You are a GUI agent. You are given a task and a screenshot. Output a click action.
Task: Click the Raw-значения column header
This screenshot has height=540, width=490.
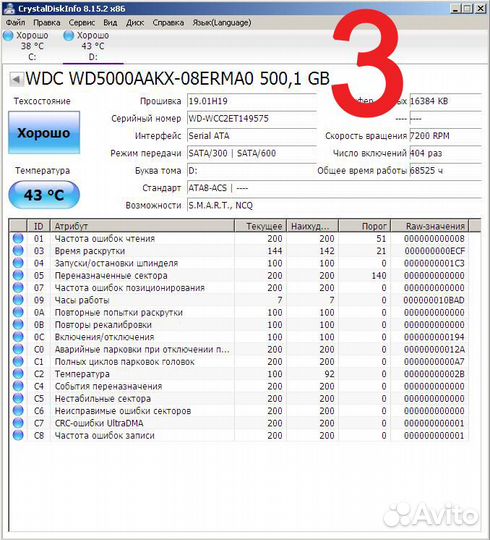pos(430,226)
